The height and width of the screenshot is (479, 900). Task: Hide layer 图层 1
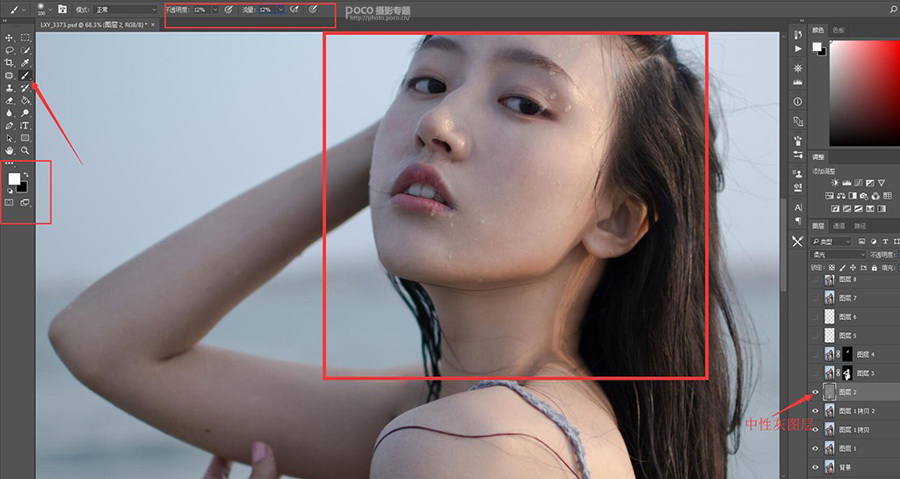(x=815, y=449)
